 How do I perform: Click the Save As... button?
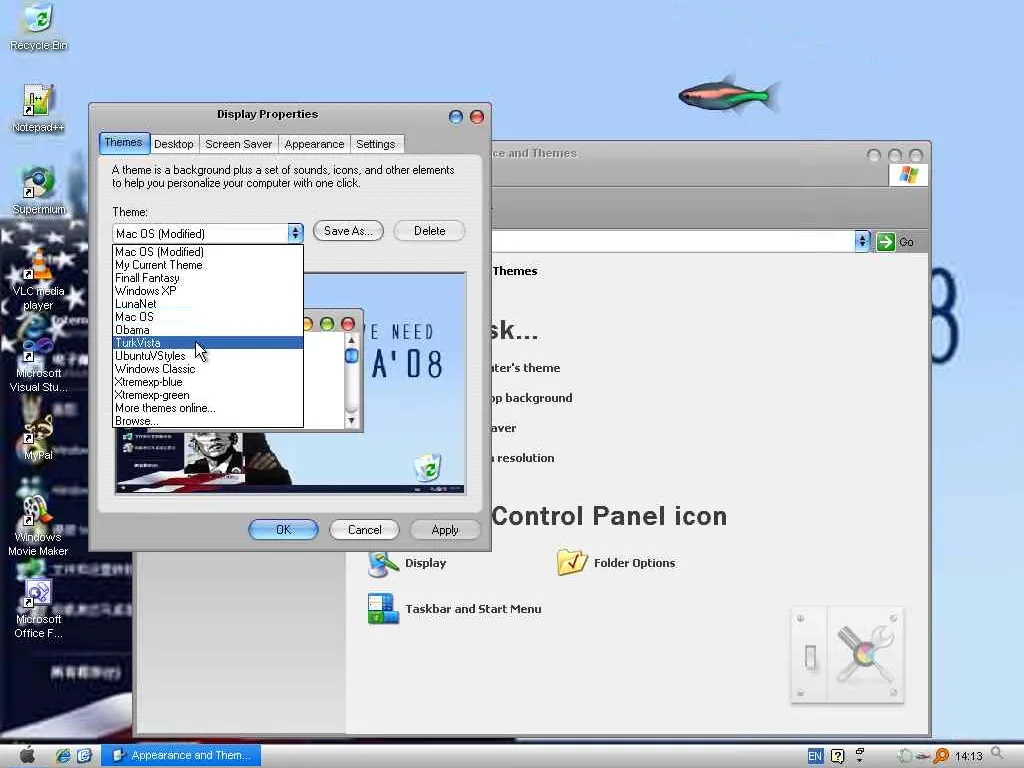pyautogui.click(x=348, y=231)
